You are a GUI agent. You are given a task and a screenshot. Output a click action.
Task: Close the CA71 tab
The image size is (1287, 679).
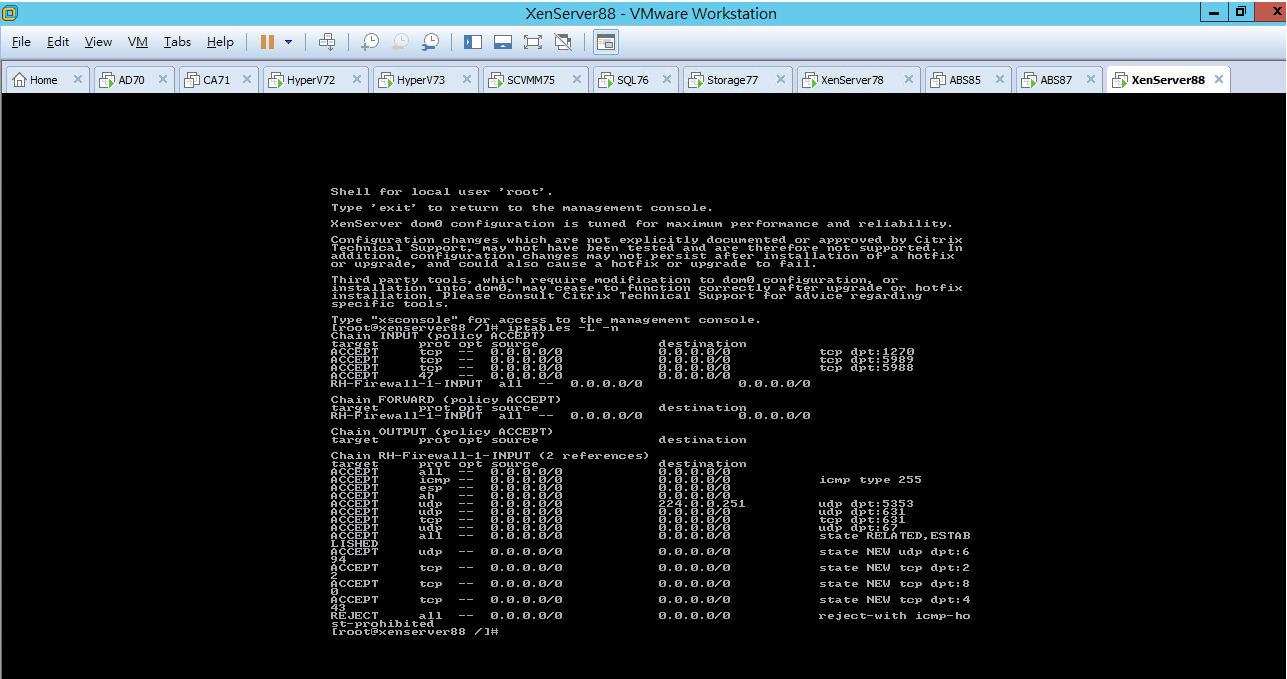click(248, 80)
